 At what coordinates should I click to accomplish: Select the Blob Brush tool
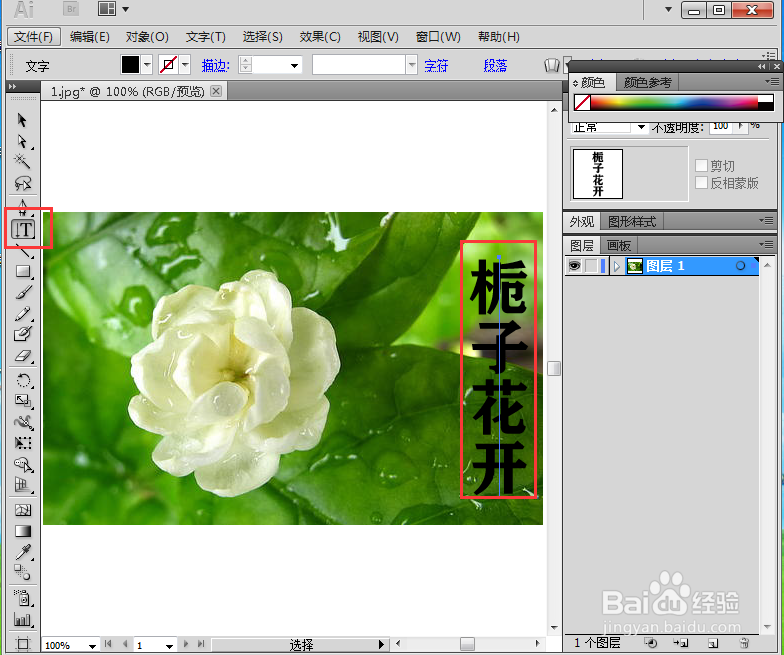click(x=23, y=334)
